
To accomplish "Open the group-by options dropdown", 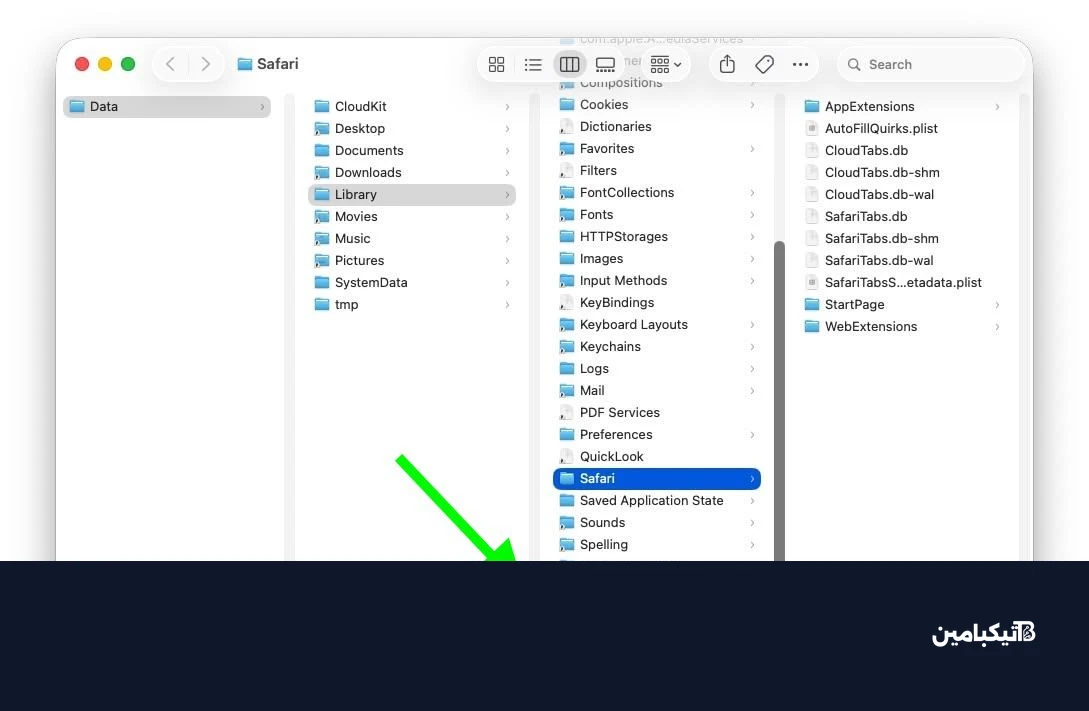I will tap(665, 65).
